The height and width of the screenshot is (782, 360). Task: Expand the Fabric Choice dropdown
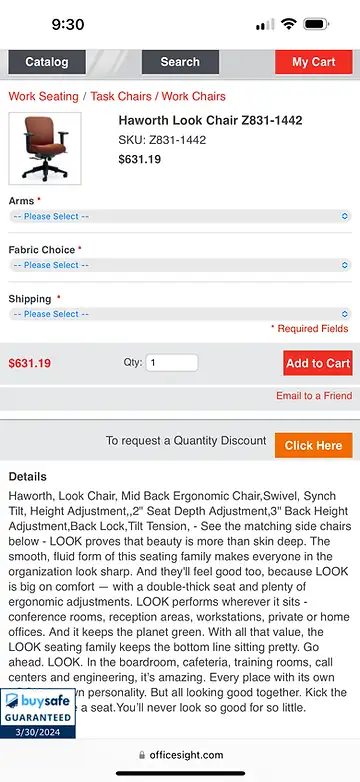tap(180, 265)
